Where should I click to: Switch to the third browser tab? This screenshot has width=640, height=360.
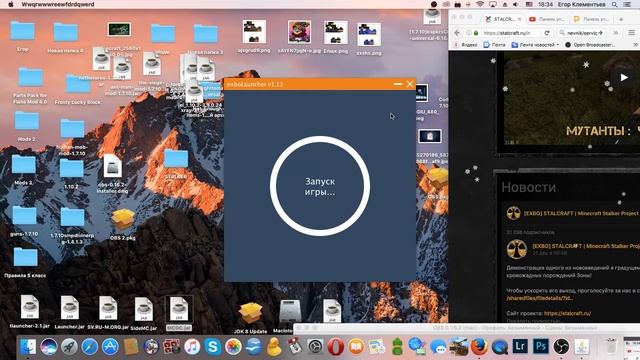[x=592, y=19]
